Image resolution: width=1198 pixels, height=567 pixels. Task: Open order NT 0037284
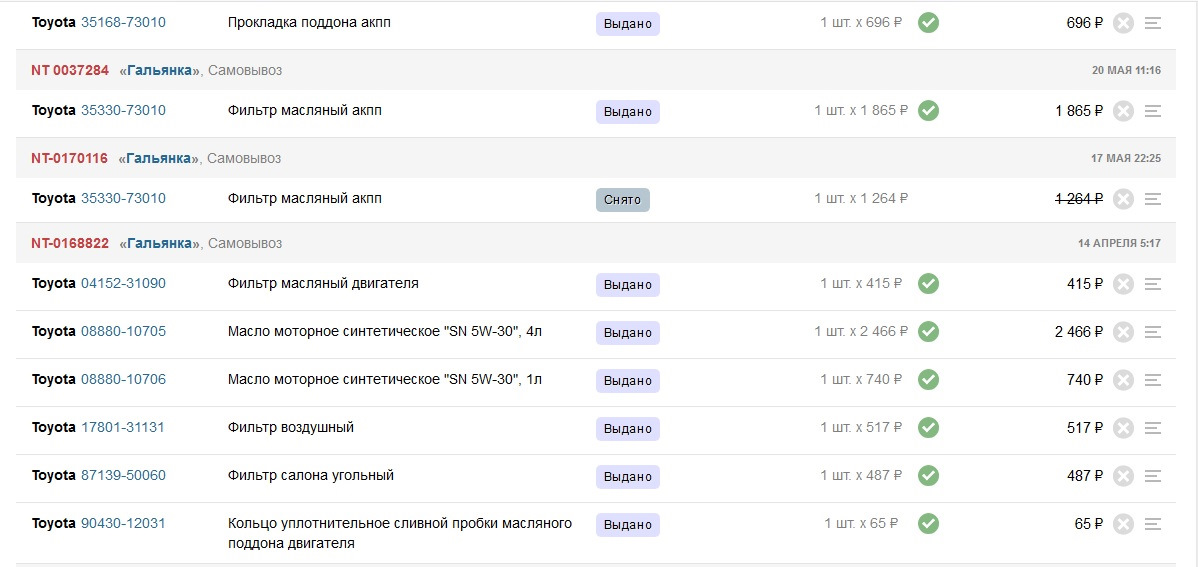pyautogui.click(x=70, y=70)
